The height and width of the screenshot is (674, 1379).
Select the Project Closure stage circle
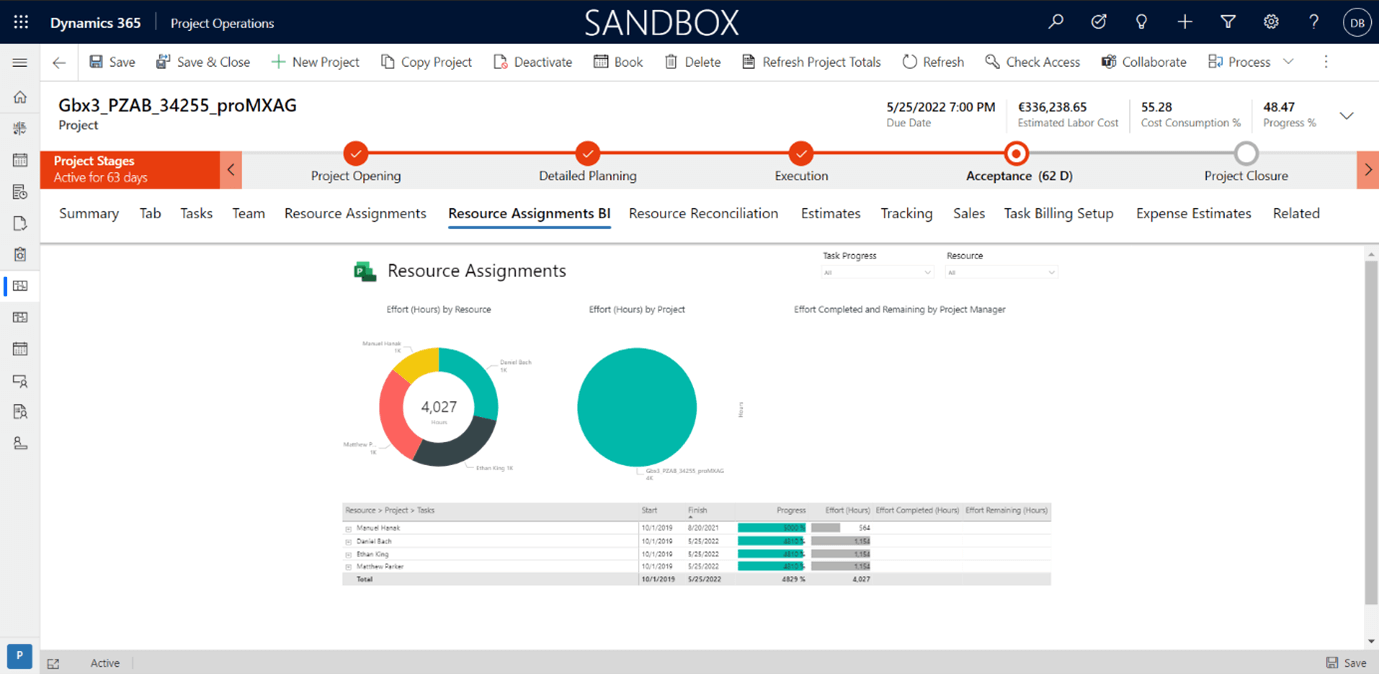click(x=1245, y=155)
